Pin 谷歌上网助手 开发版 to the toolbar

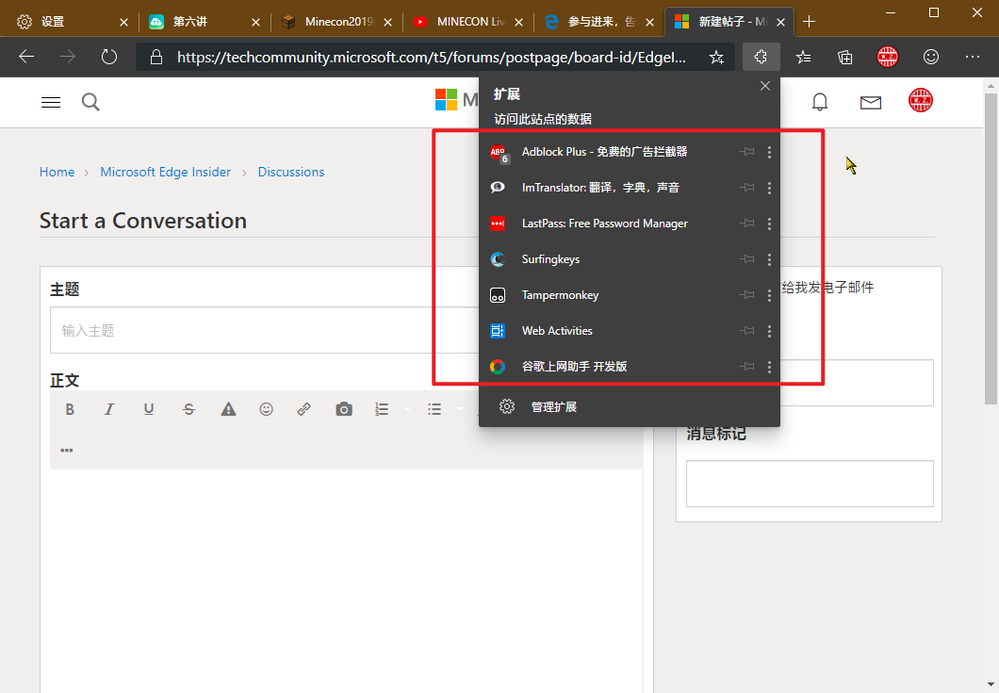click(747, 366)
